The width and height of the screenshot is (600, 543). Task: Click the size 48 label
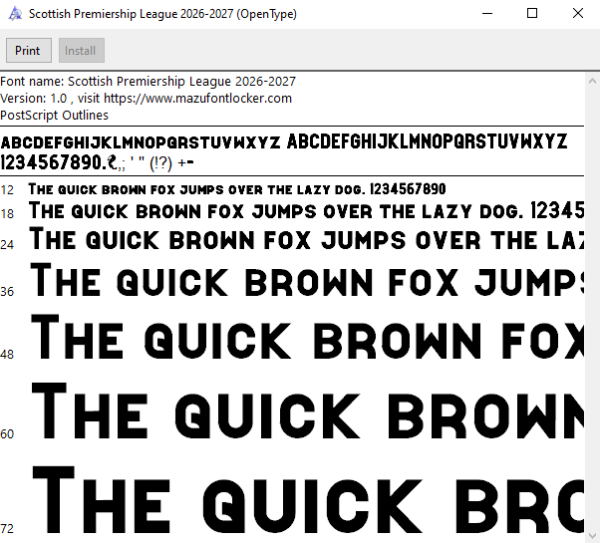[x=7, y=355]
